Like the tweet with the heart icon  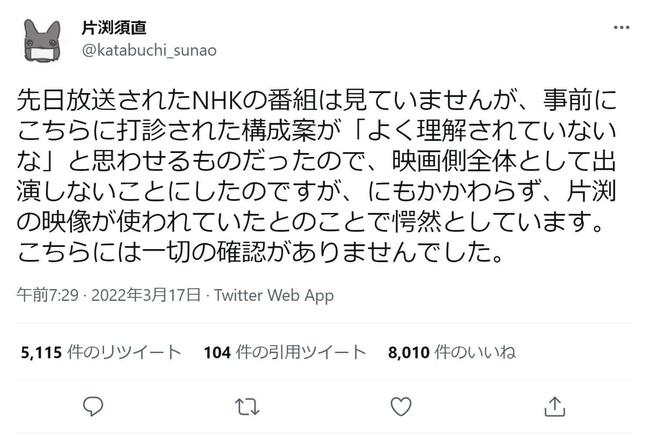point(400,406)
